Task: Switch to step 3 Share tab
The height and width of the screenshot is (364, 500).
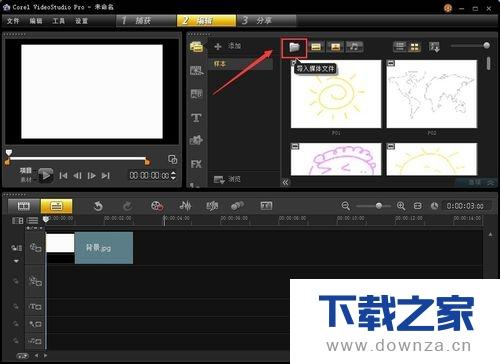Action: tap(266, 21)
